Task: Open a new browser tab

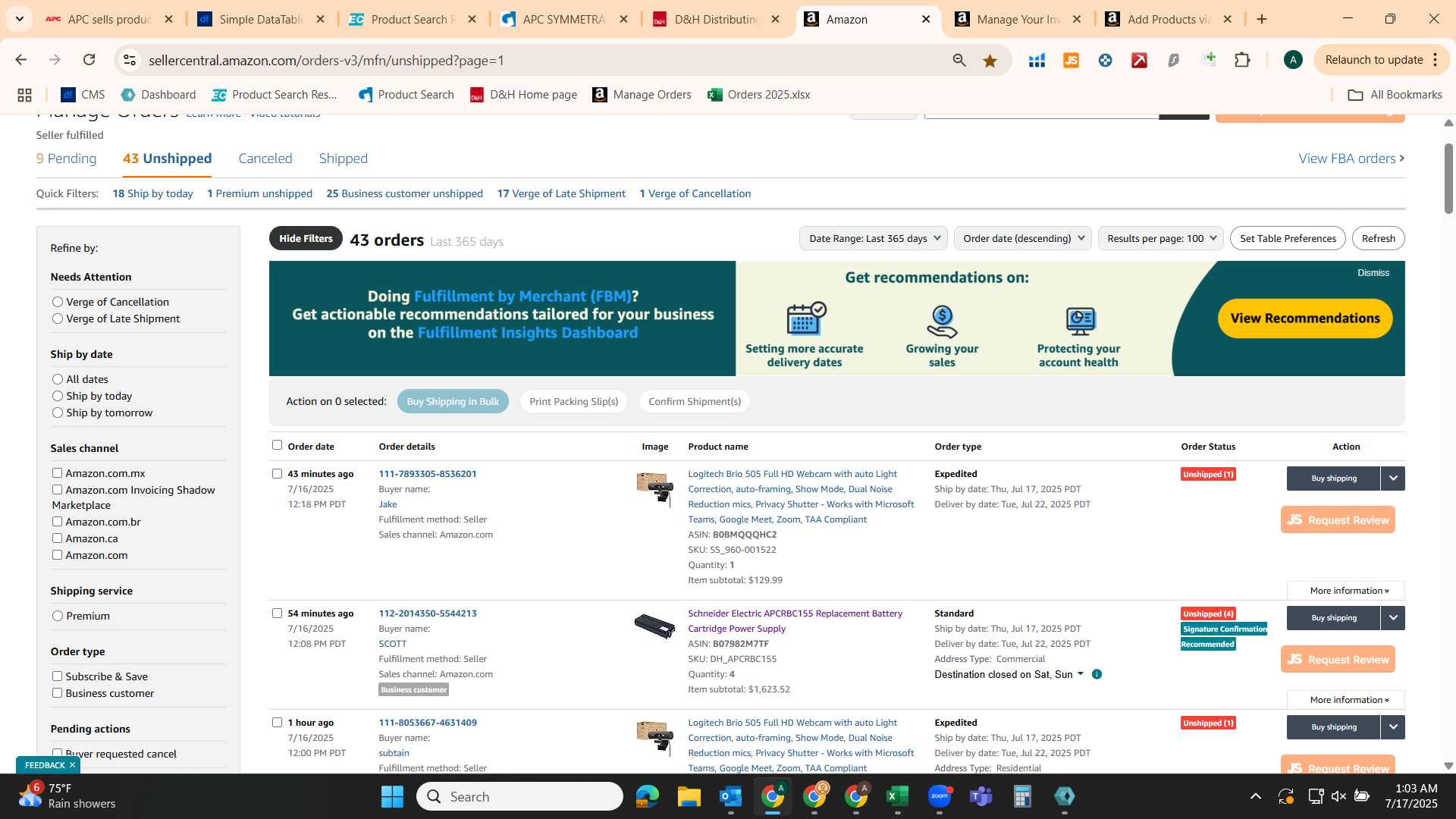Action: (x=1262, y=19)
